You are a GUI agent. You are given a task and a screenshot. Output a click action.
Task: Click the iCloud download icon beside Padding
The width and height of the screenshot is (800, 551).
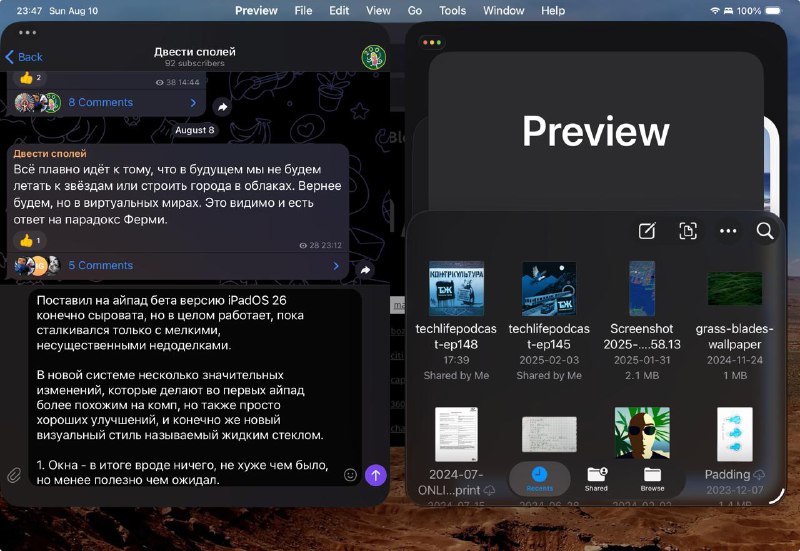[759, 475]
